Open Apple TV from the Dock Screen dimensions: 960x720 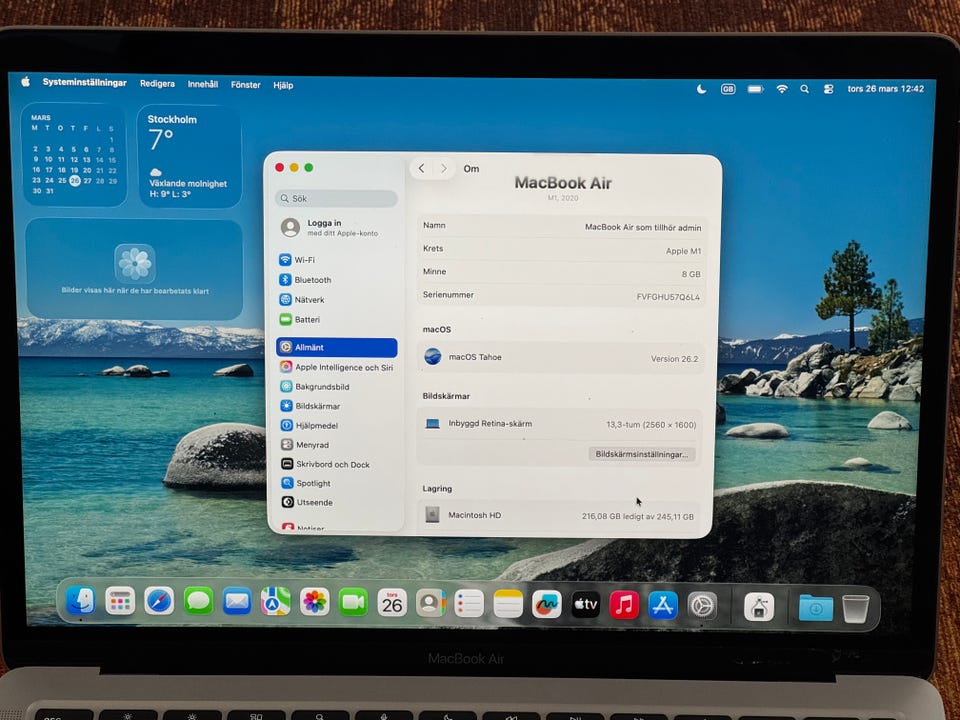(x=586, y=605)
